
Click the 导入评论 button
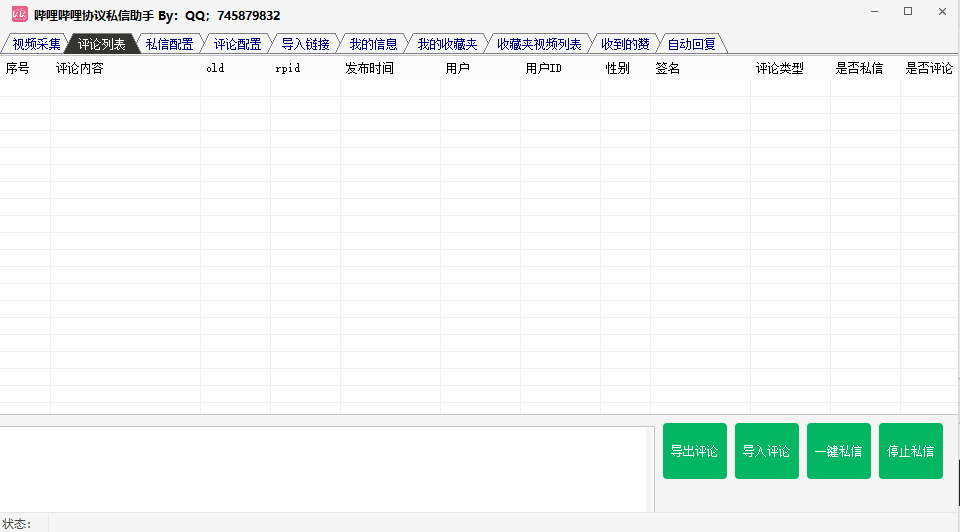(766, 451)
